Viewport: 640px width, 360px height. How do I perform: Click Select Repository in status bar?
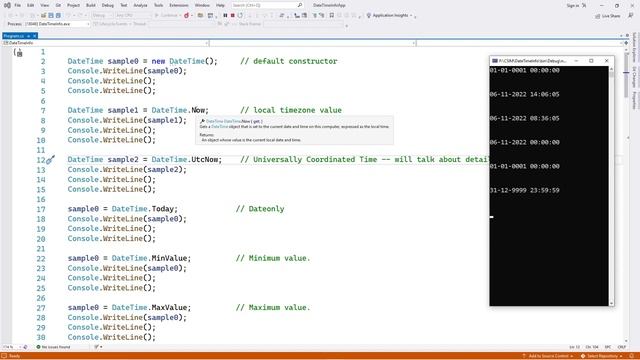pyautogui.click(x=602, y=356)
